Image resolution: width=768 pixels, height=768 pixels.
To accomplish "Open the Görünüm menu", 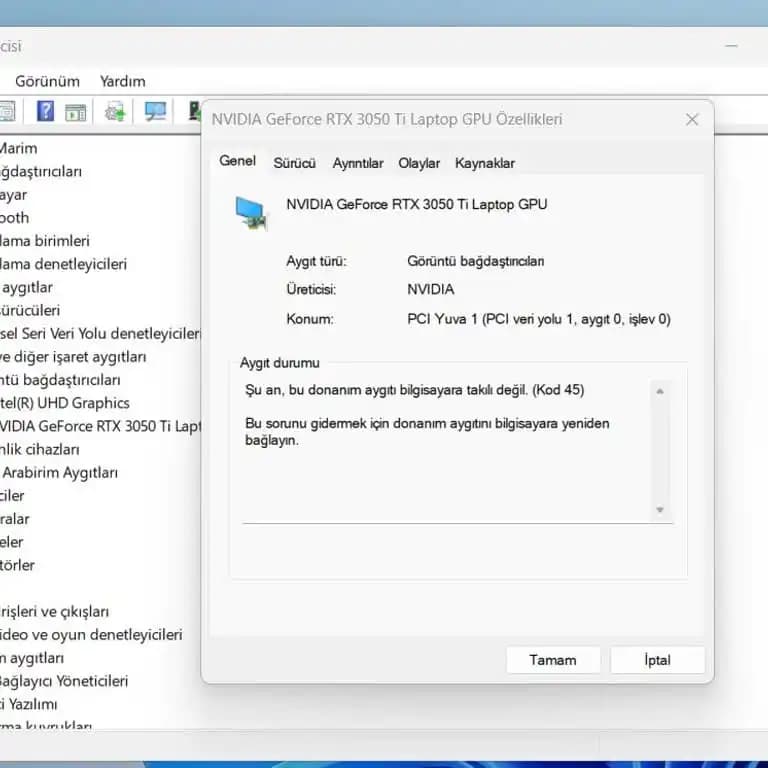I will 47,81.
